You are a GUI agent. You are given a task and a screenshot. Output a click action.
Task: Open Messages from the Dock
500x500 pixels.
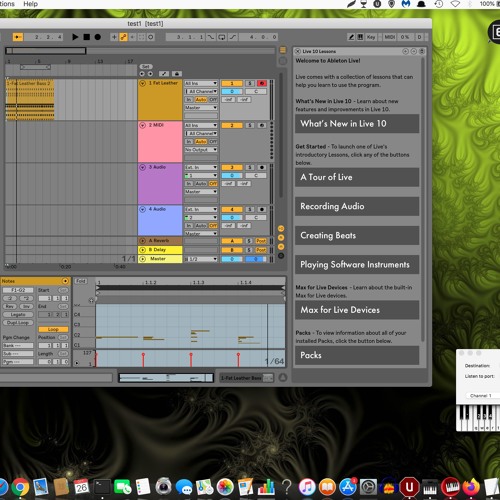point(184,488)
